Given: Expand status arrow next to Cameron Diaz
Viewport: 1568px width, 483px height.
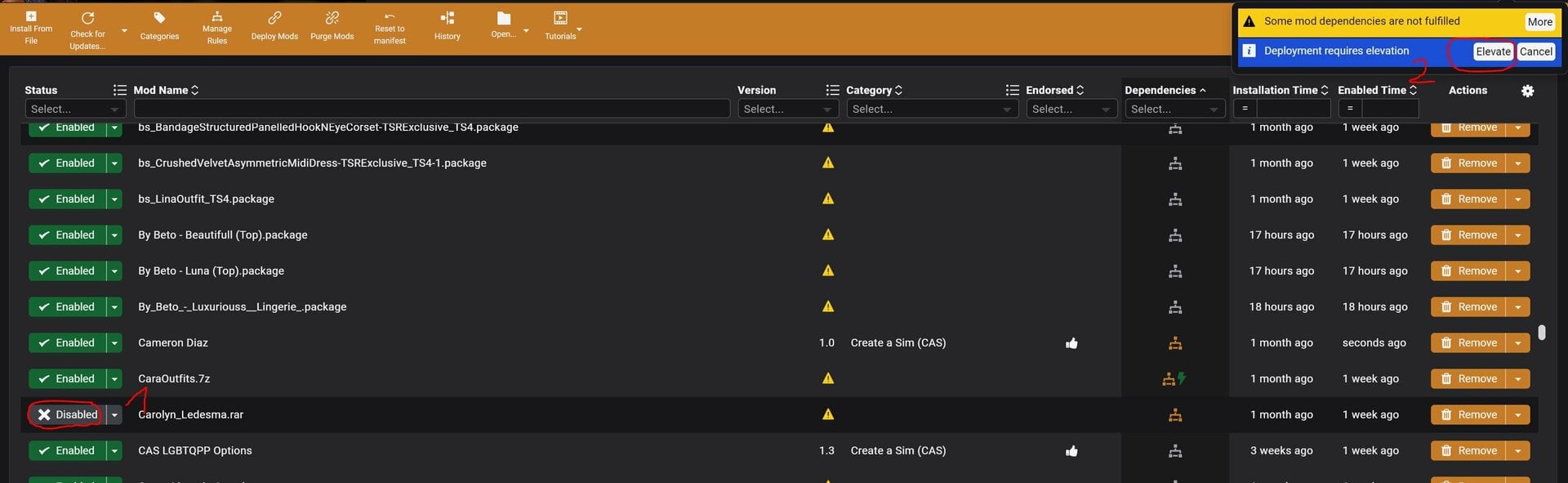Looking at the screenshot, I should click(x=114, y=343).
